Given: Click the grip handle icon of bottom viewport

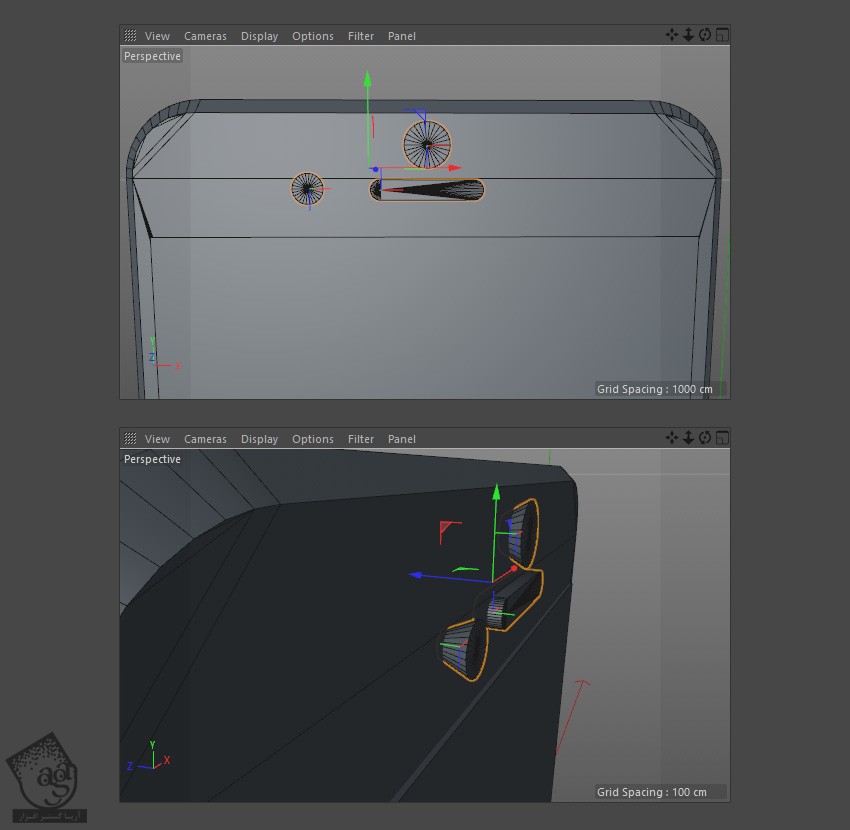Looking at the screenshot, I should (x=130, y=439).
